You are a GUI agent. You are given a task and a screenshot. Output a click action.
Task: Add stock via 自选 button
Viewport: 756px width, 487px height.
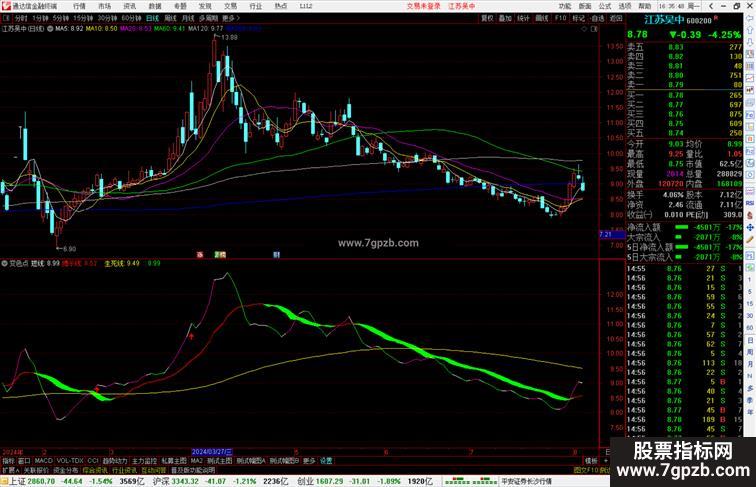pyautogui.click(x=597, y=18)
